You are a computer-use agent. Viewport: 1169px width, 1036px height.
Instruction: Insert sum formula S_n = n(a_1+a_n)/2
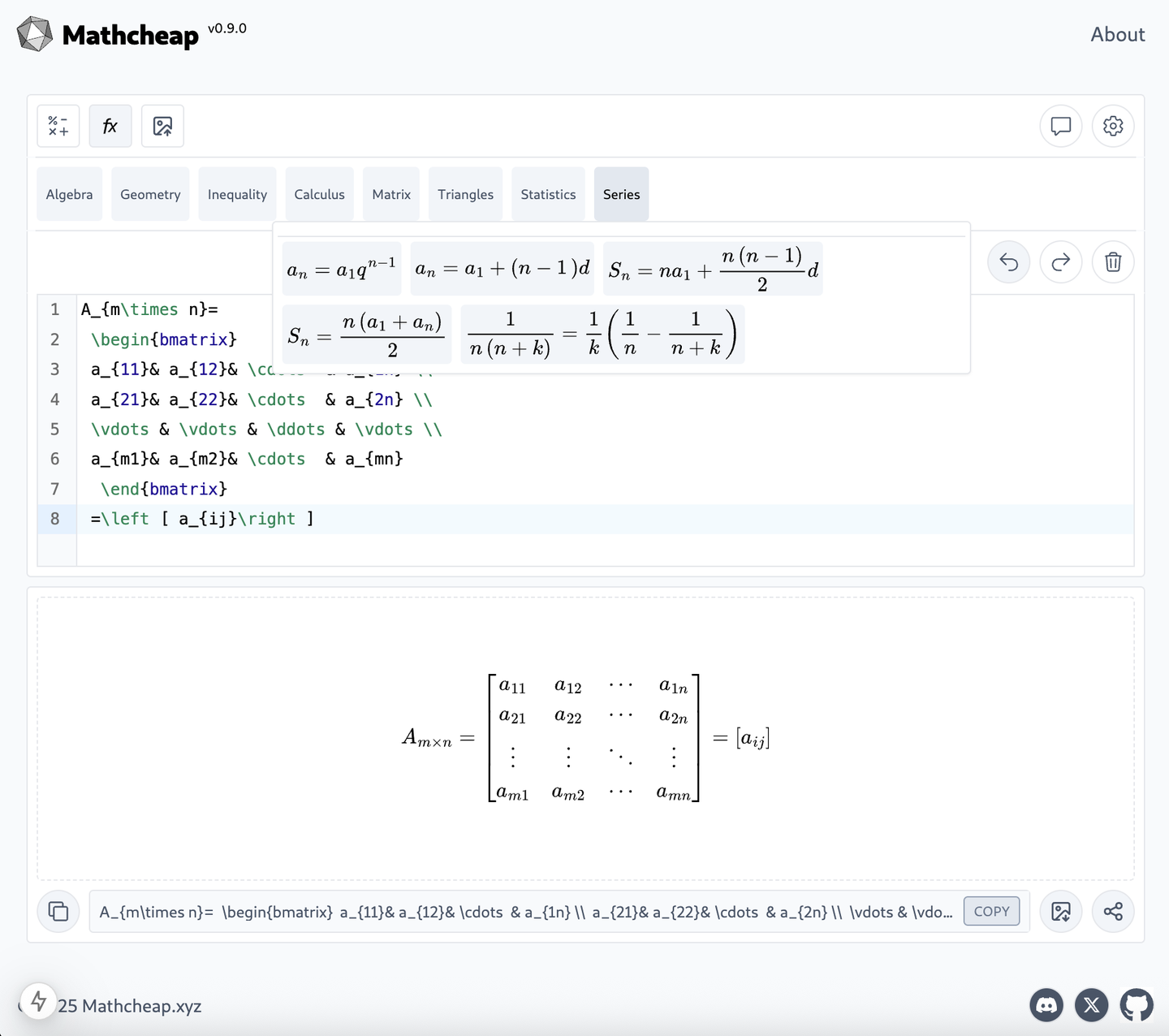click(x=367, y=334)
